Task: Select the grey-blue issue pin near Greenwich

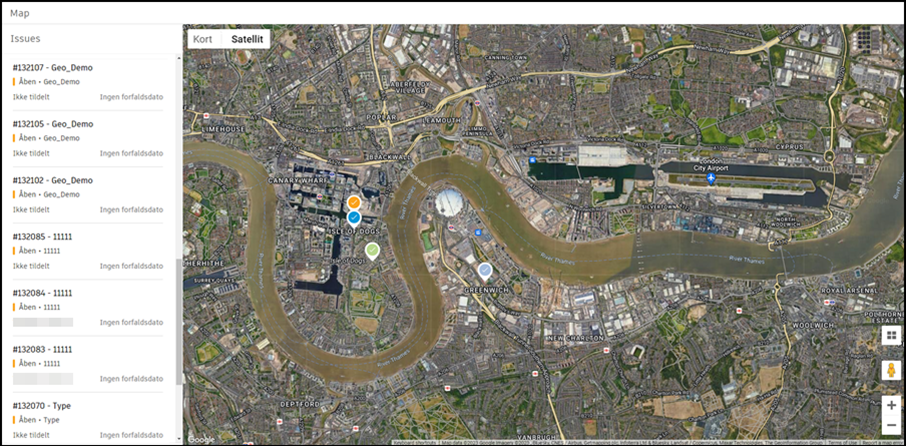Action: click(485, 270)
